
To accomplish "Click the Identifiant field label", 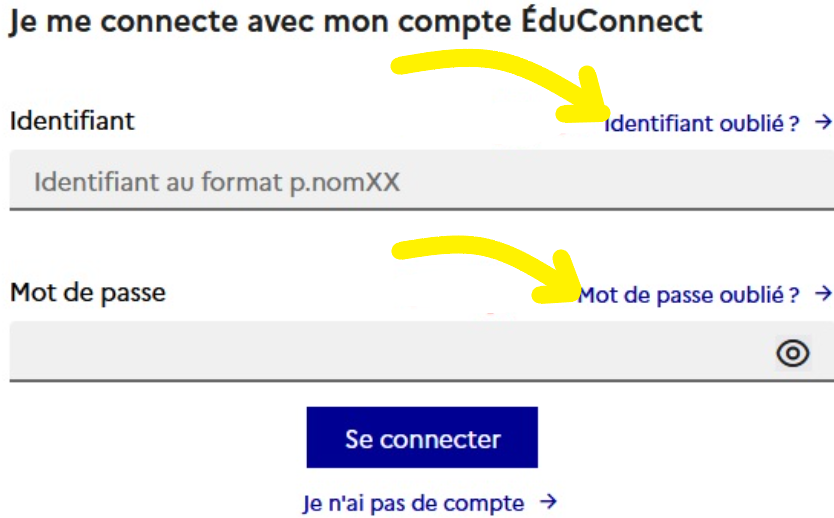I will 72,121.
